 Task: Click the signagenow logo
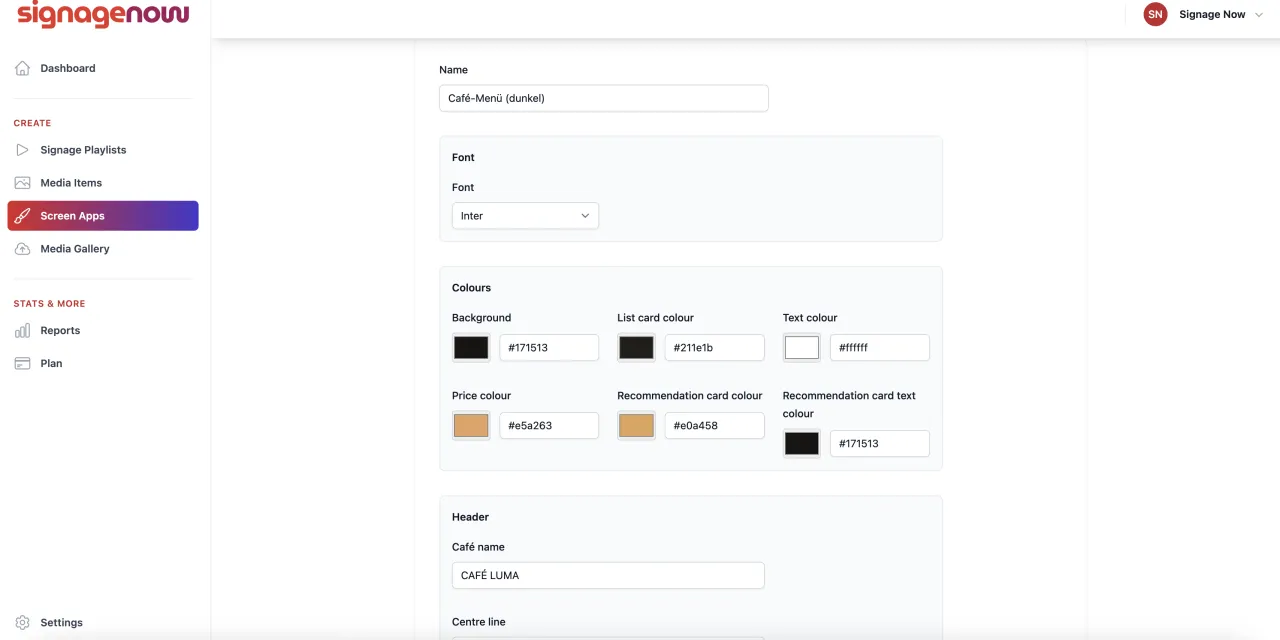click(103, 14)
